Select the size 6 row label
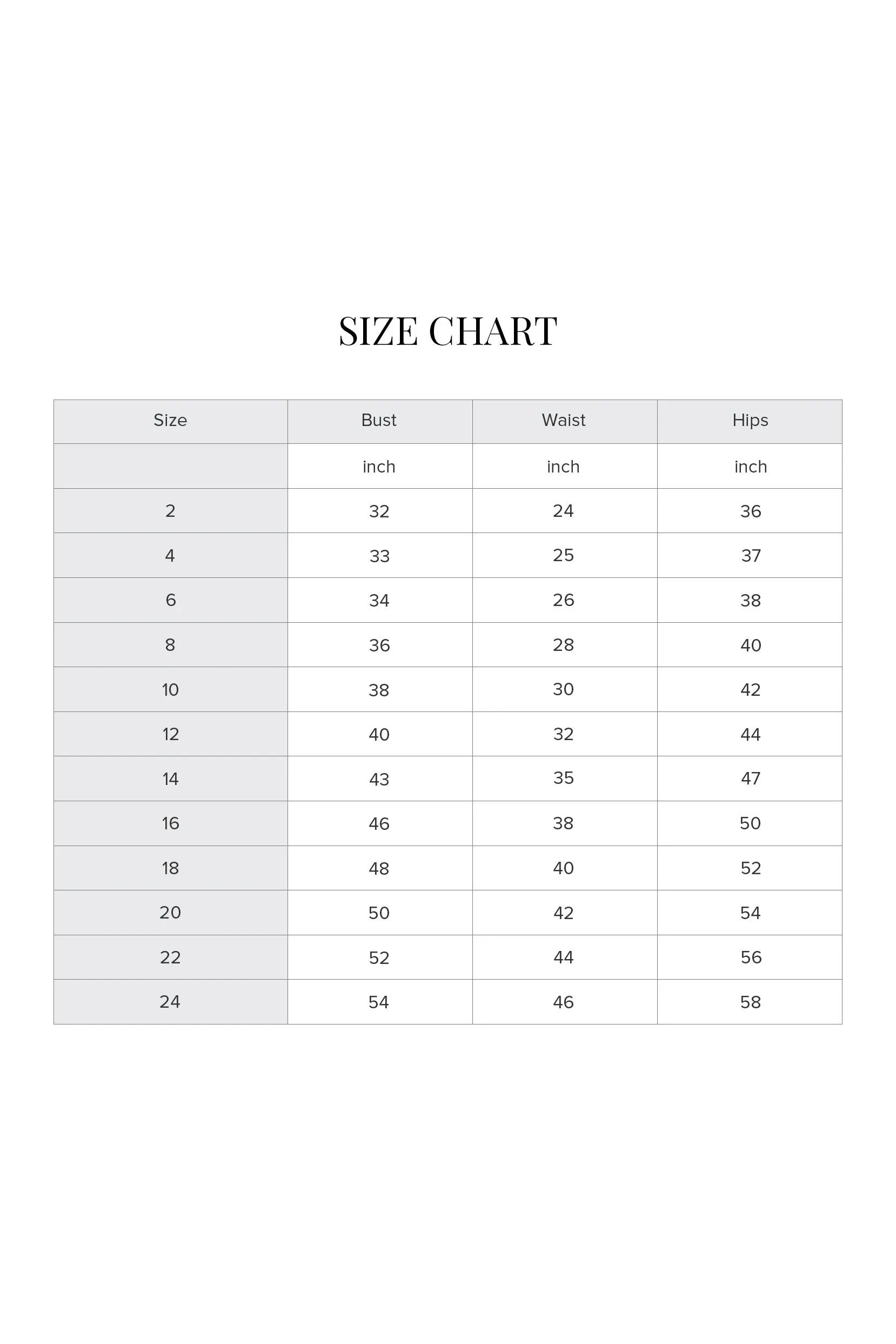 click(x=170, y=600)
